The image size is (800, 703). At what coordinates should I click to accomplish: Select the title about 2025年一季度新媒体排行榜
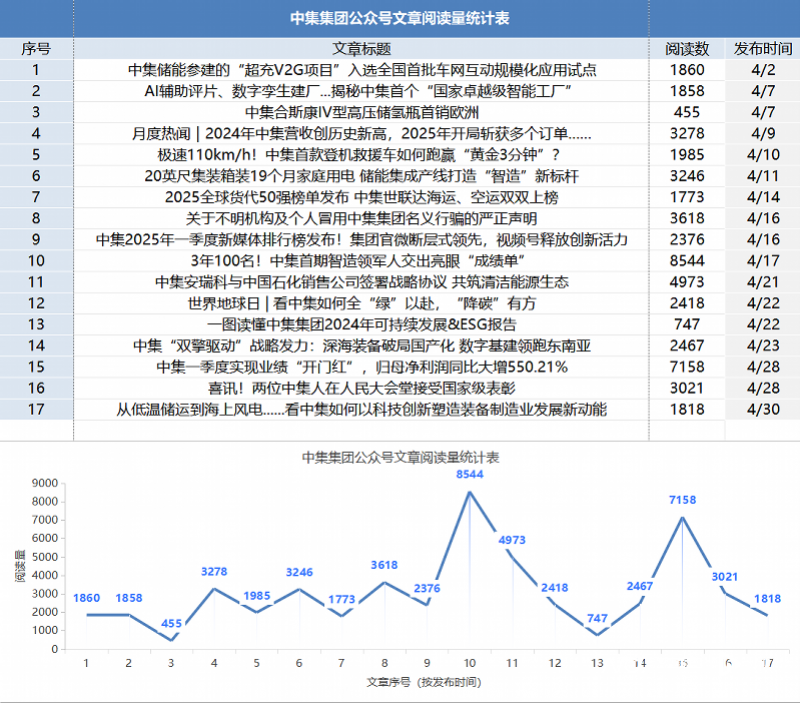pyautogui.click(x=362, y=240)
